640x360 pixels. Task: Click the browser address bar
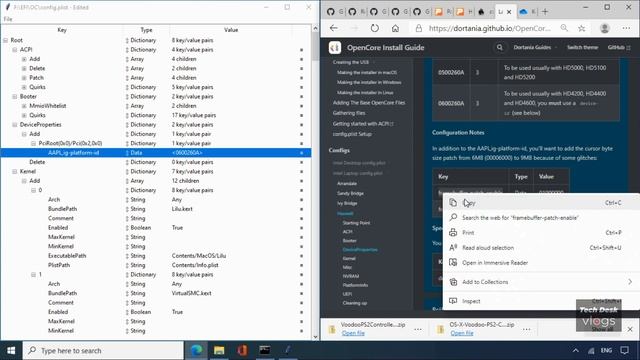click(490, 28)
